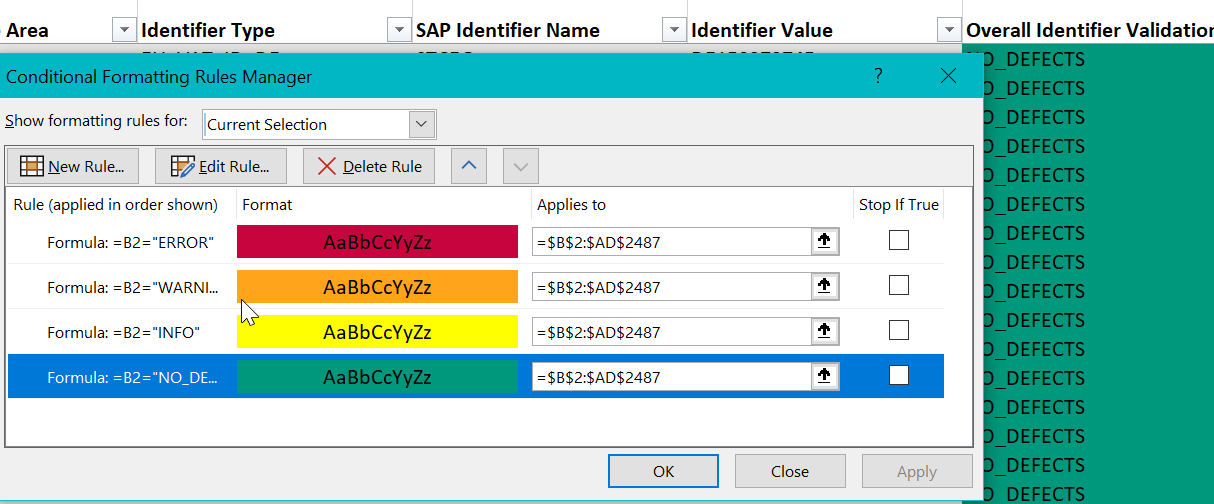Viewport: 1214px width, 504px height.
Task: Select the INFO formula rule row
Action: click(x=123, y=332)
